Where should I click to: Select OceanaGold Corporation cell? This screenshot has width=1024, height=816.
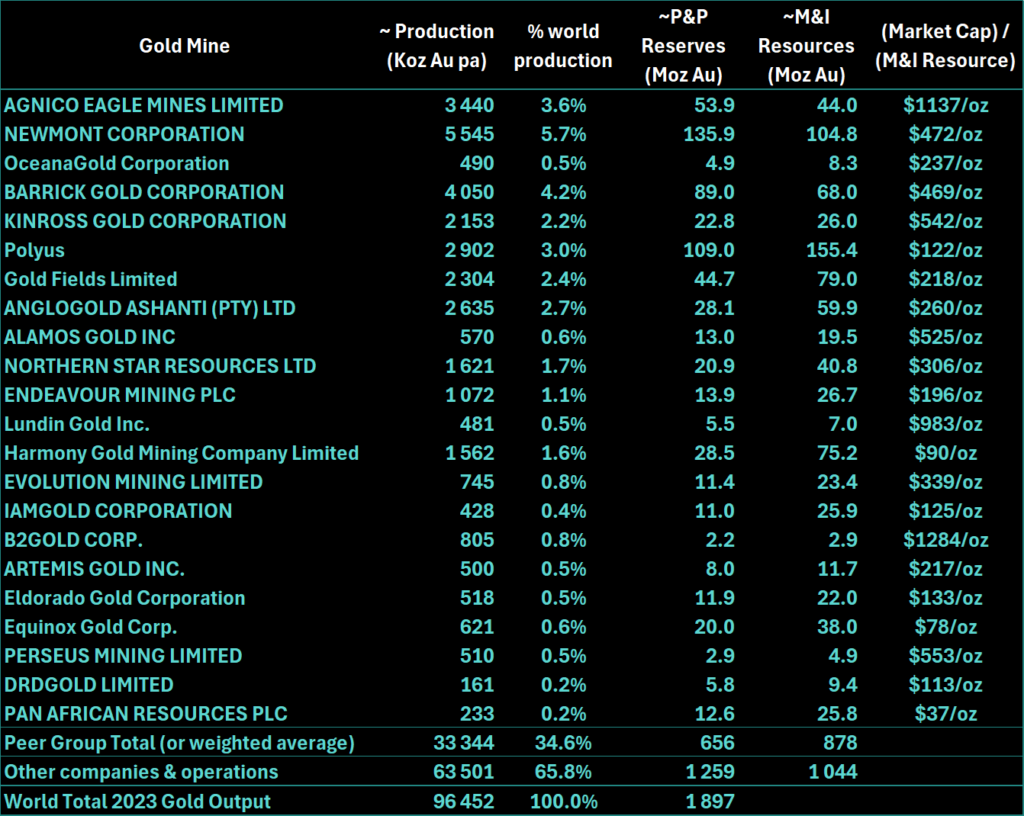tap(117, 163)
